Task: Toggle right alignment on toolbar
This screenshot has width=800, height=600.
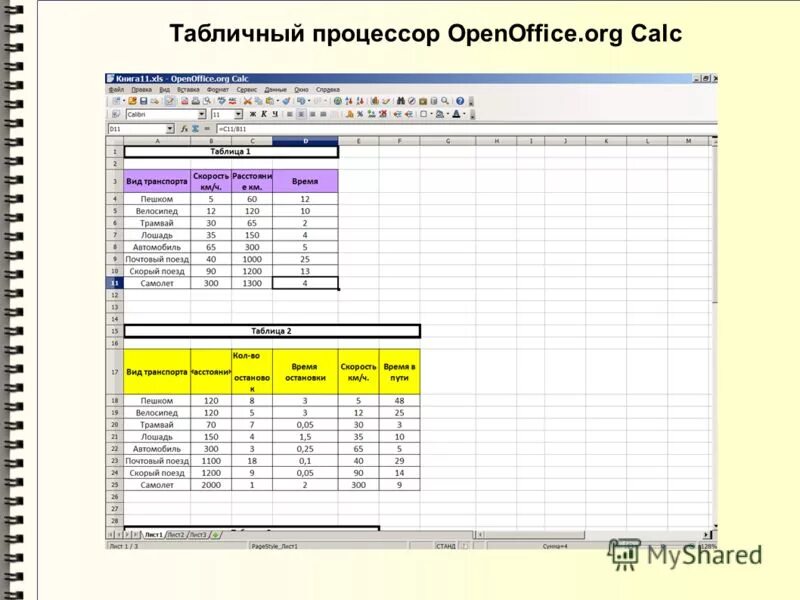Action: [311, 117]
